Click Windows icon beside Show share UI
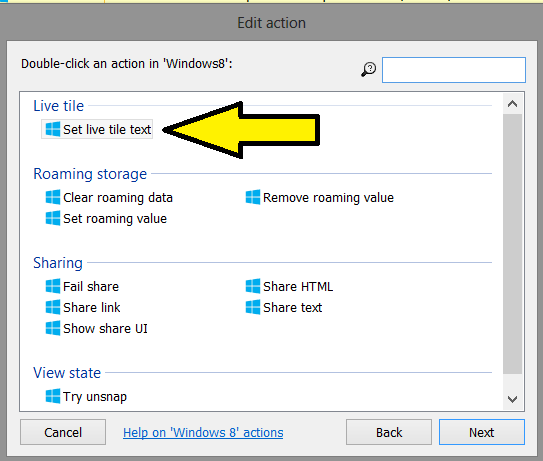 pyautogui.click(x=53, y=328)
